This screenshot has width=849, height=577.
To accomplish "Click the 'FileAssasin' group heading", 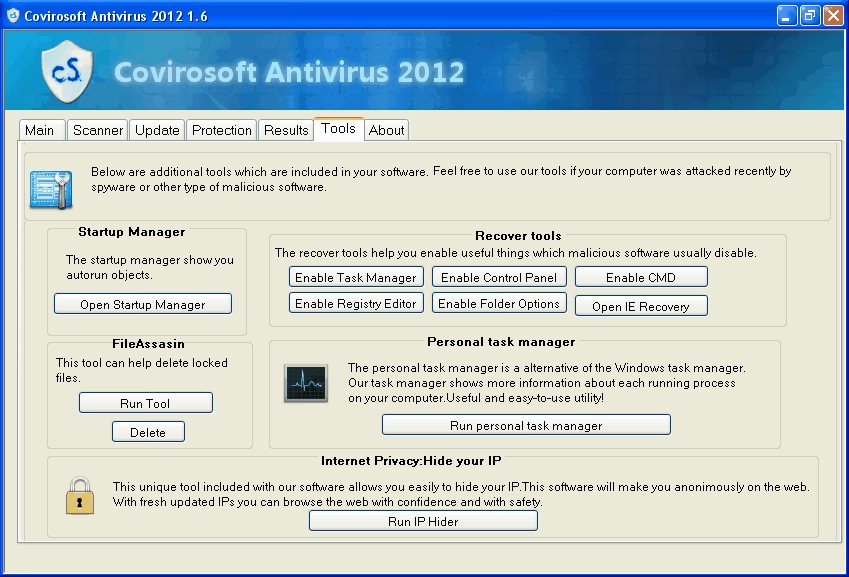I will click(x=148, y=343).
